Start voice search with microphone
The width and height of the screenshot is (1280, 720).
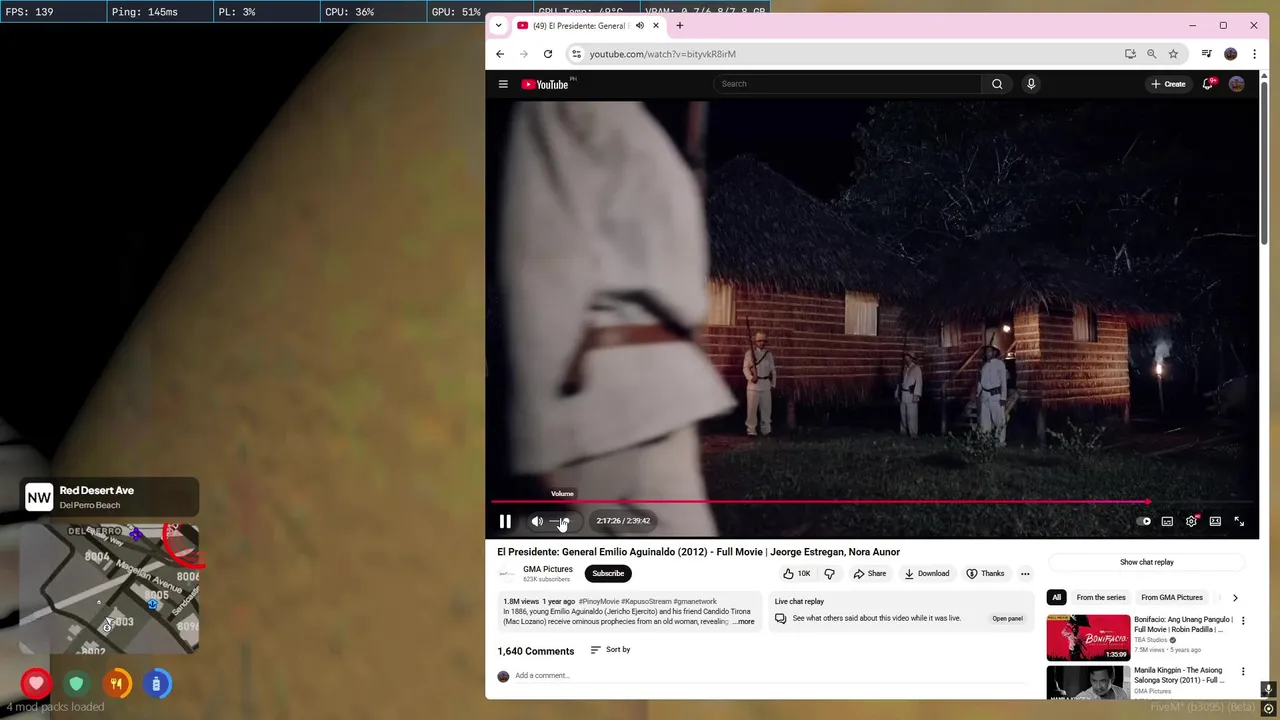pyautogui.click(x=1031, y=84)
